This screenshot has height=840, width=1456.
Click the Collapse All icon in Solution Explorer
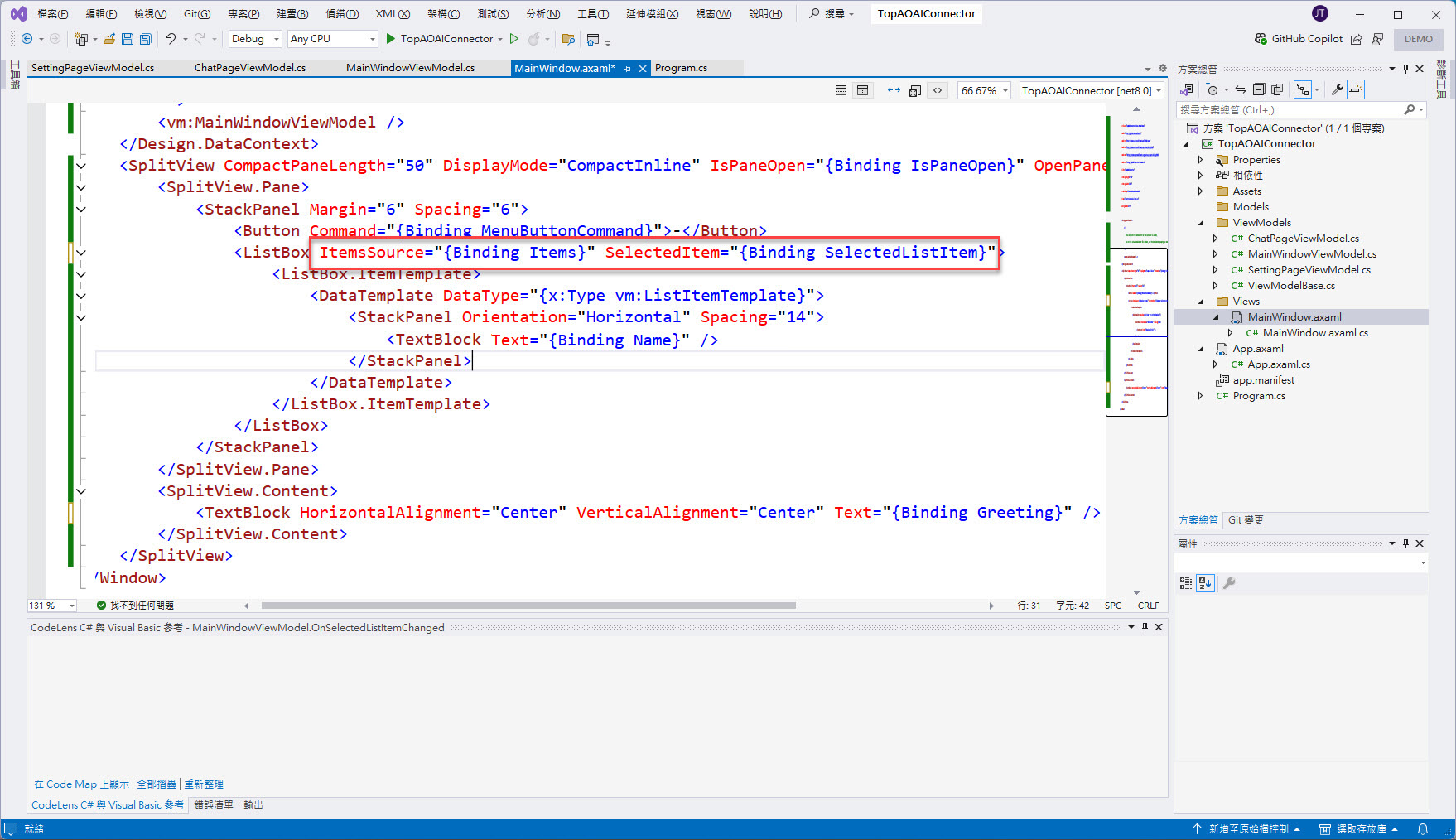pos(1259,89)
